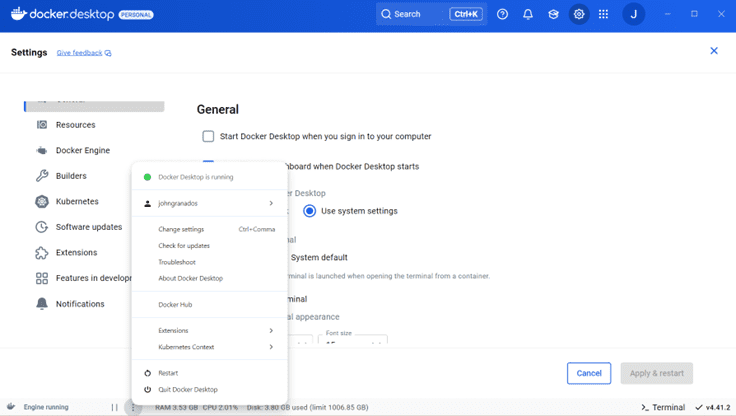This screenshot has height=416, width=736.
Task: Select Use system settings radio button
Action: [309, 211]
